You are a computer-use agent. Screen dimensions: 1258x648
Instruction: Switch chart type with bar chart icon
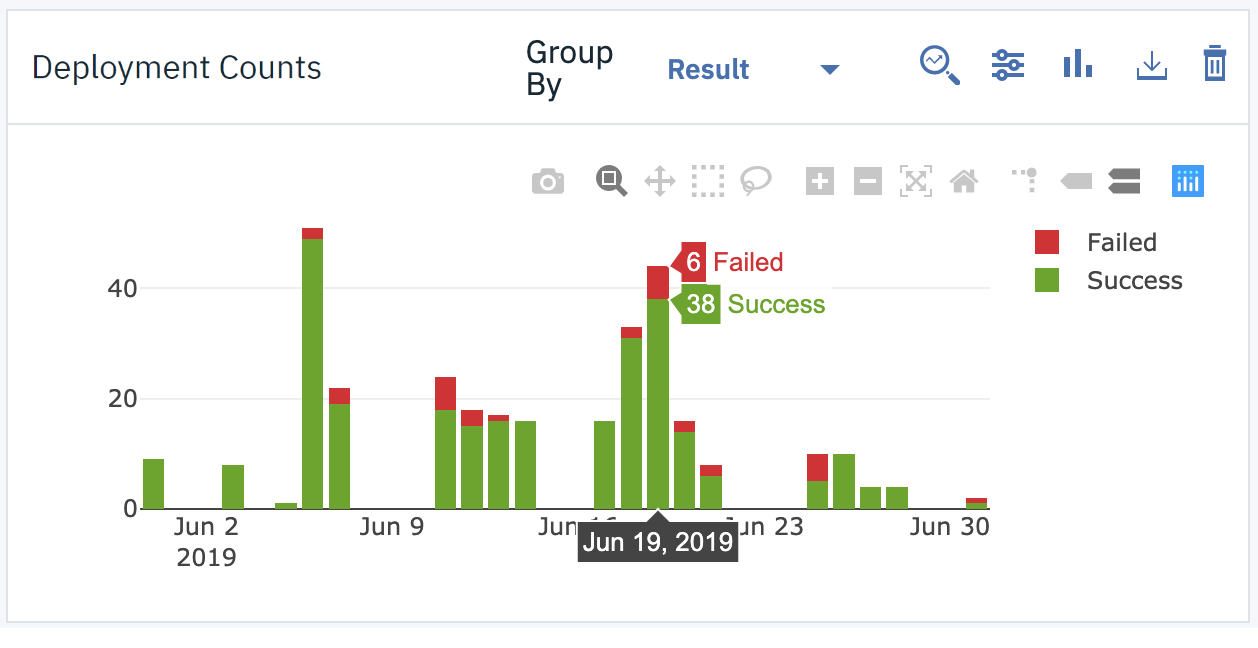pyautogui.click(x=1077, y=66)
